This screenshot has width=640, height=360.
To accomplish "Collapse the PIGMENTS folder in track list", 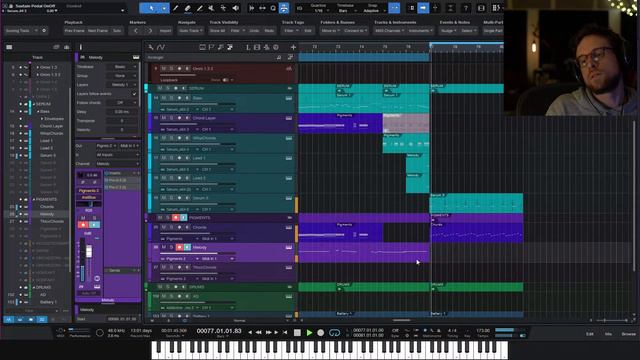I will (x=34, y=199).
